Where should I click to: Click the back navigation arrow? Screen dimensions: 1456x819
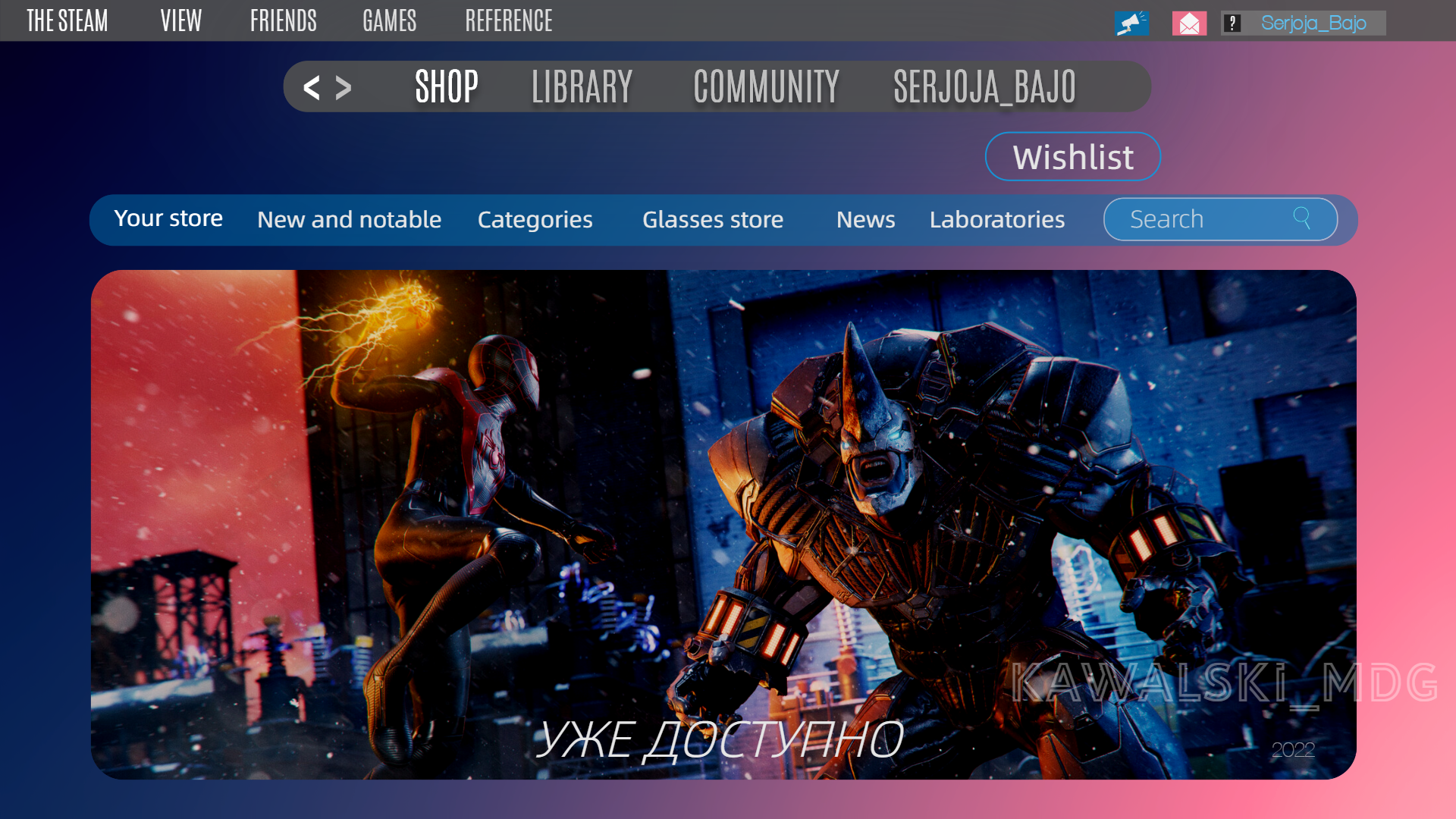(312, 87)
